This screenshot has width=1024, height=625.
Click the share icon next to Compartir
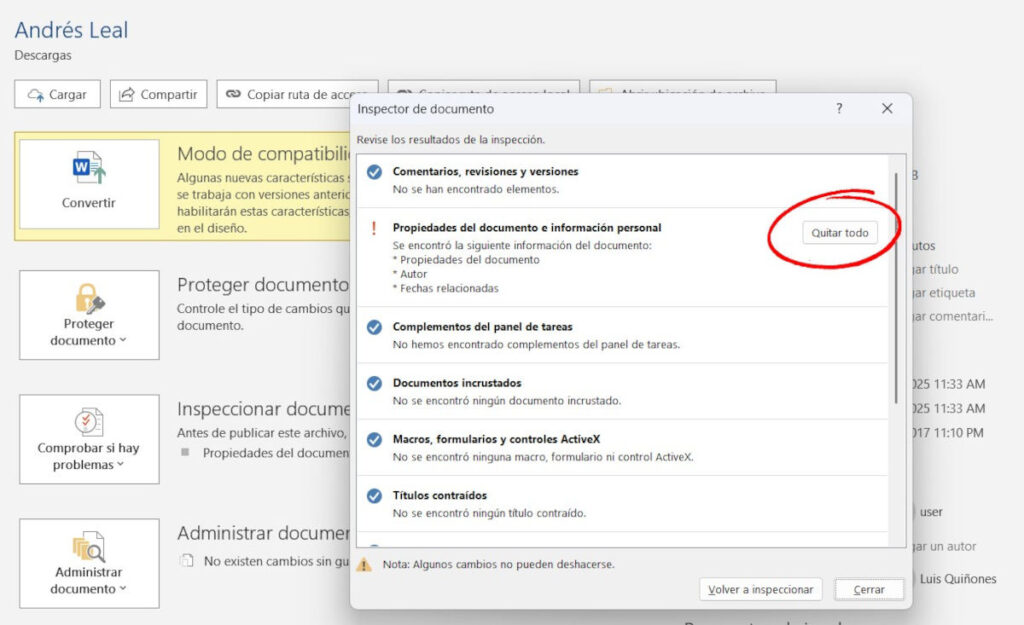point(125,94)
